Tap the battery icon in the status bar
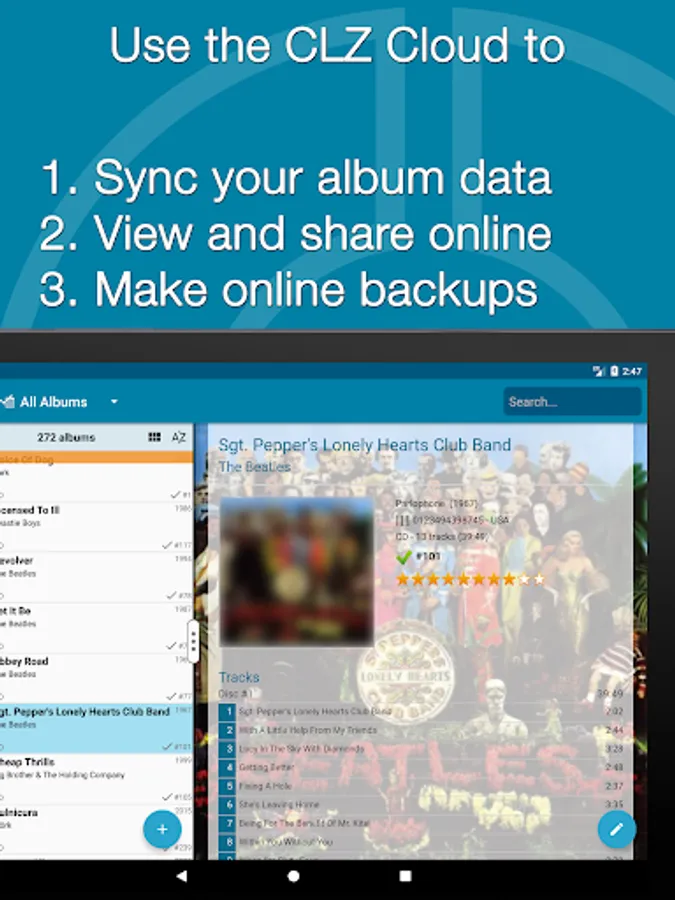This screenshot has width=675, height=900. 614,371
